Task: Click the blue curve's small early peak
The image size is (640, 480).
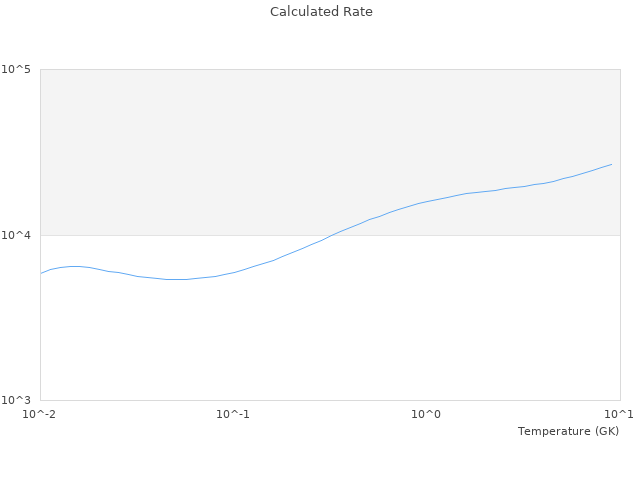Action: click(73, 266)
